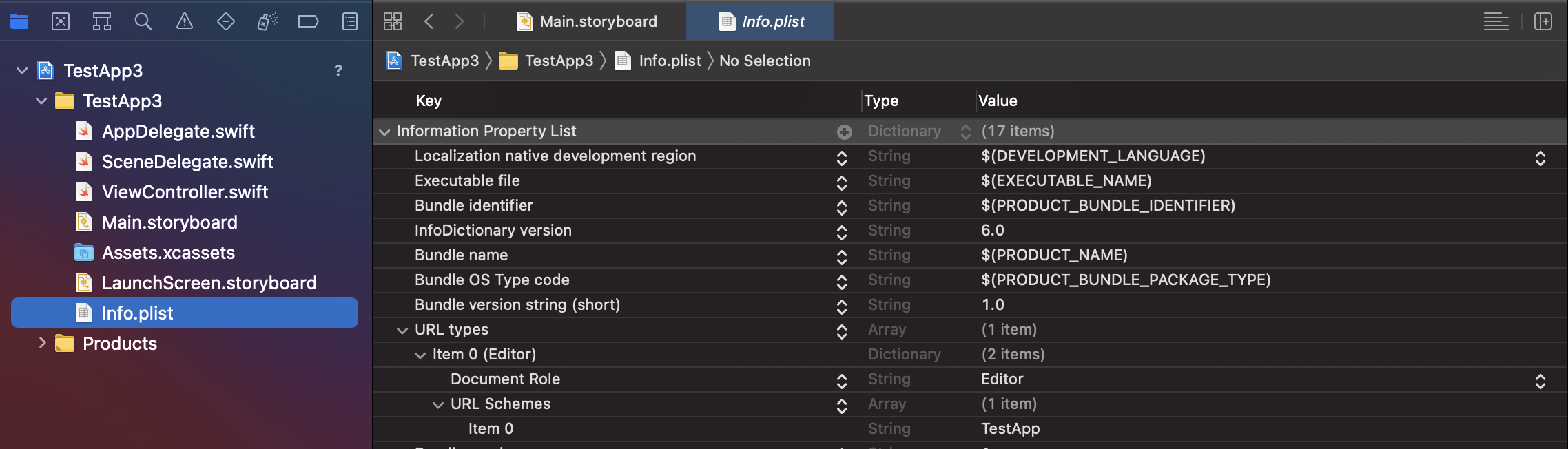Collapse the URL types array

click(402, 331)
